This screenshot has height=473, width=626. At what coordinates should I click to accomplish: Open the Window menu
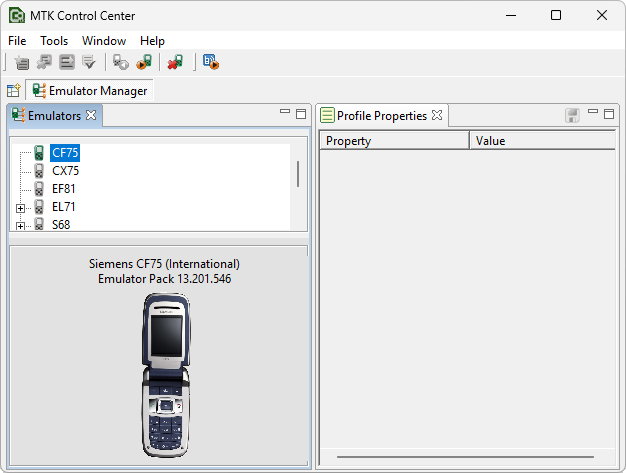104,41
